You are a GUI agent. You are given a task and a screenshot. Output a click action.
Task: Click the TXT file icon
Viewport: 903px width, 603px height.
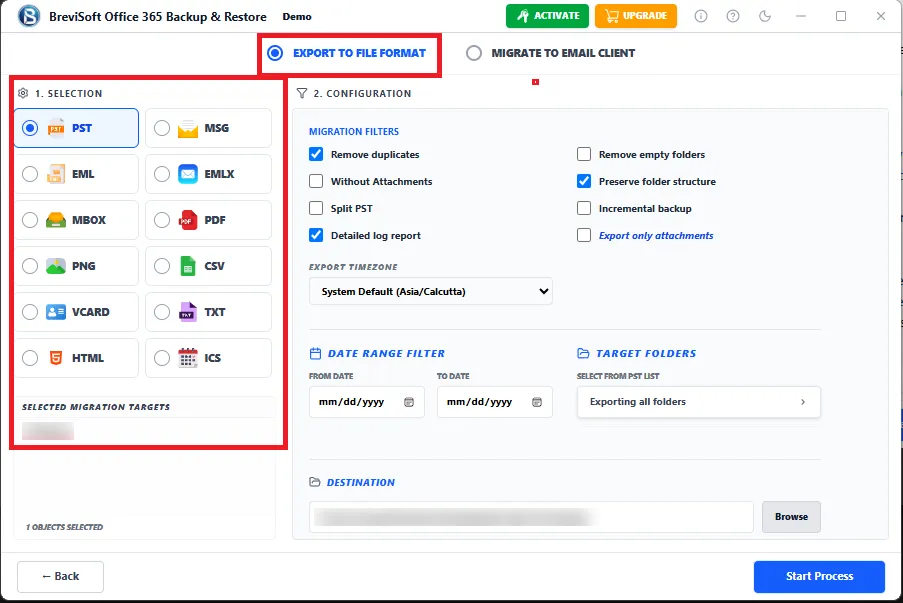pos(188,312)
